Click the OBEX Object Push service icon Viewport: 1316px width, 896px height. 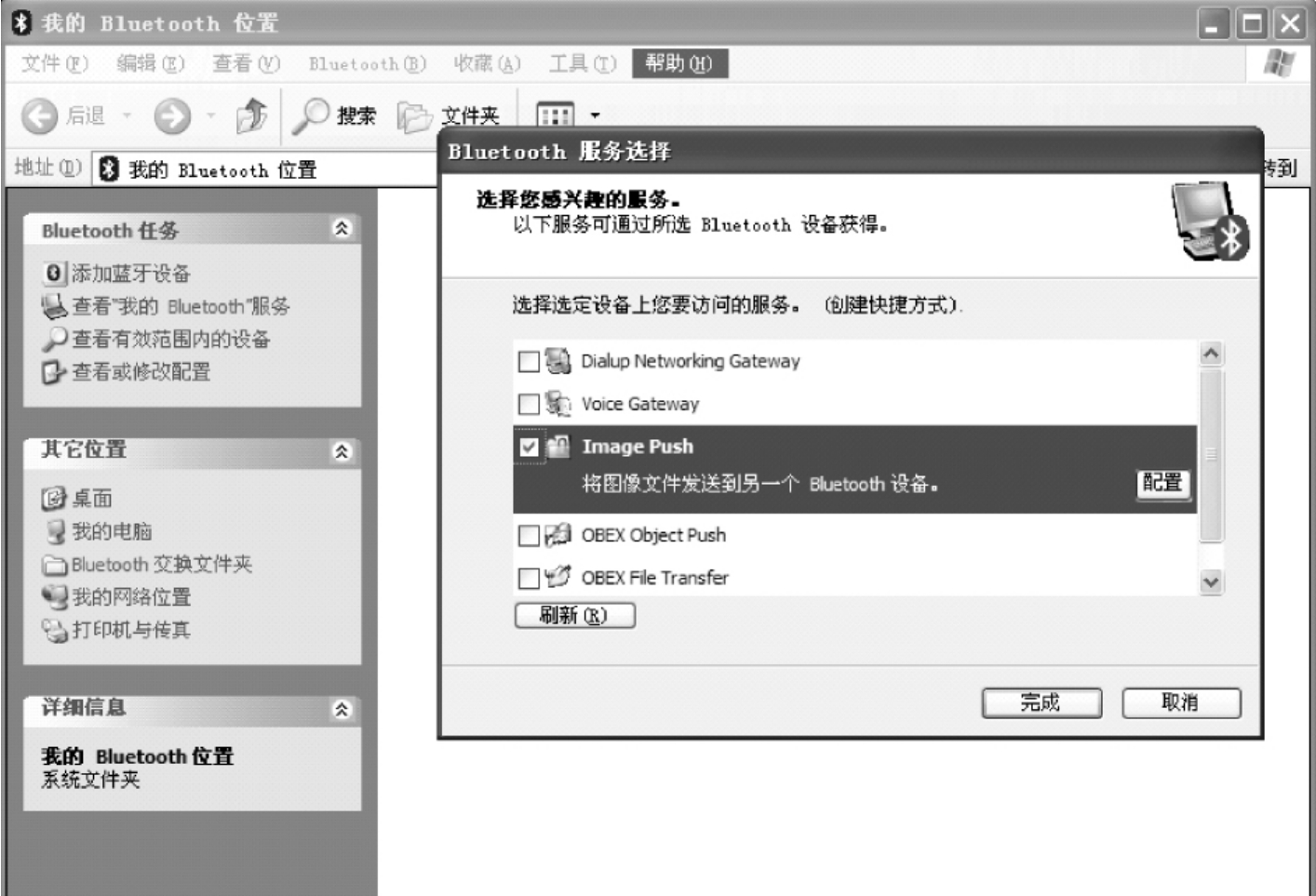pos(558,534)
